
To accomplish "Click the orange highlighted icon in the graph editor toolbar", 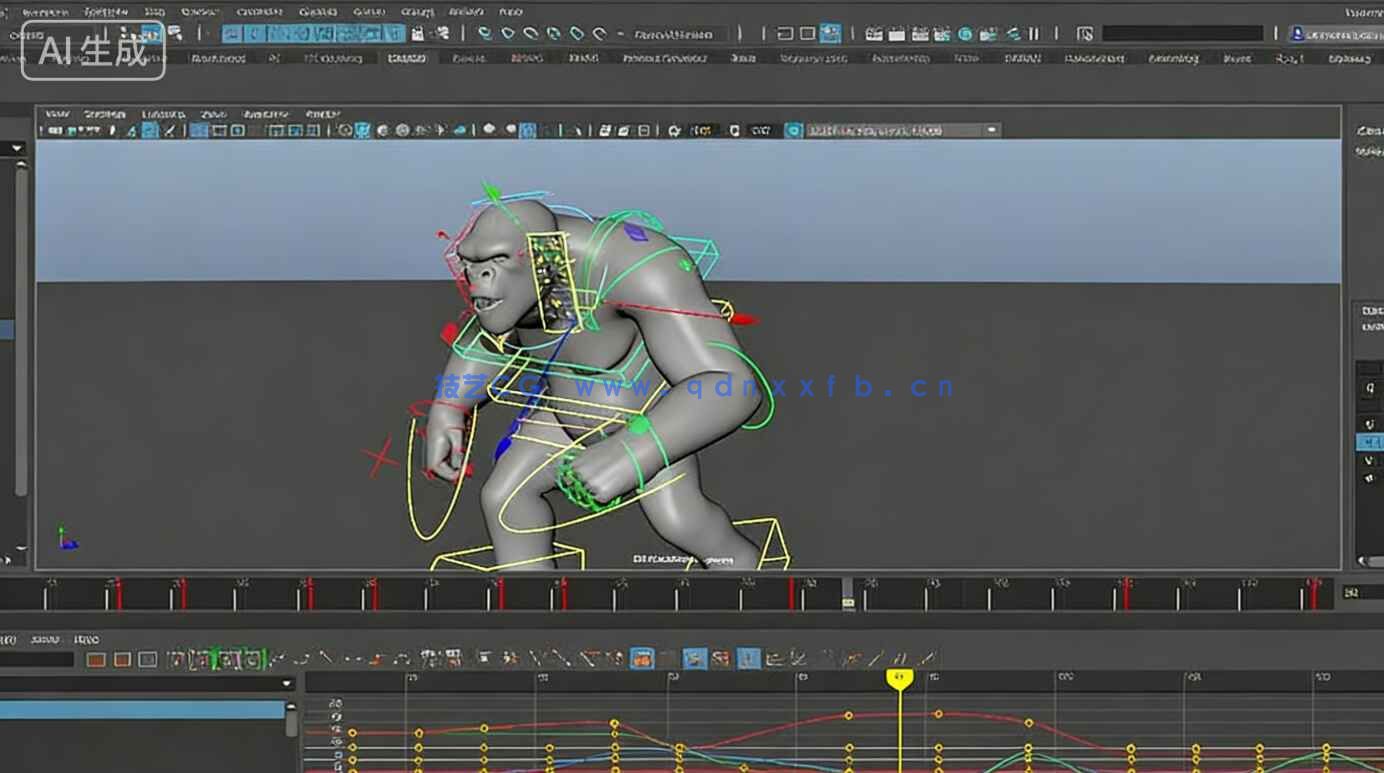I will (642, 658).
